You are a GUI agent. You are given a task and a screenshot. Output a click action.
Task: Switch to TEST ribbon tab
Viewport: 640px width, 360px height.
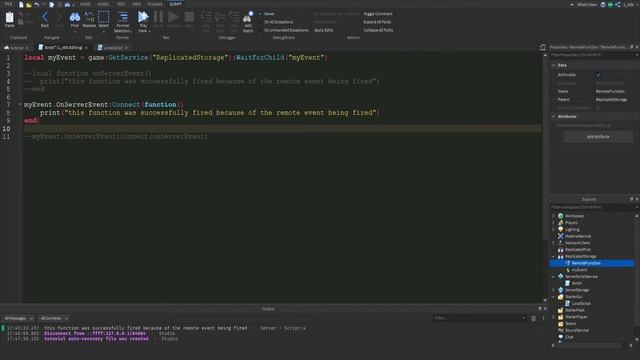(x=121, y=4)
